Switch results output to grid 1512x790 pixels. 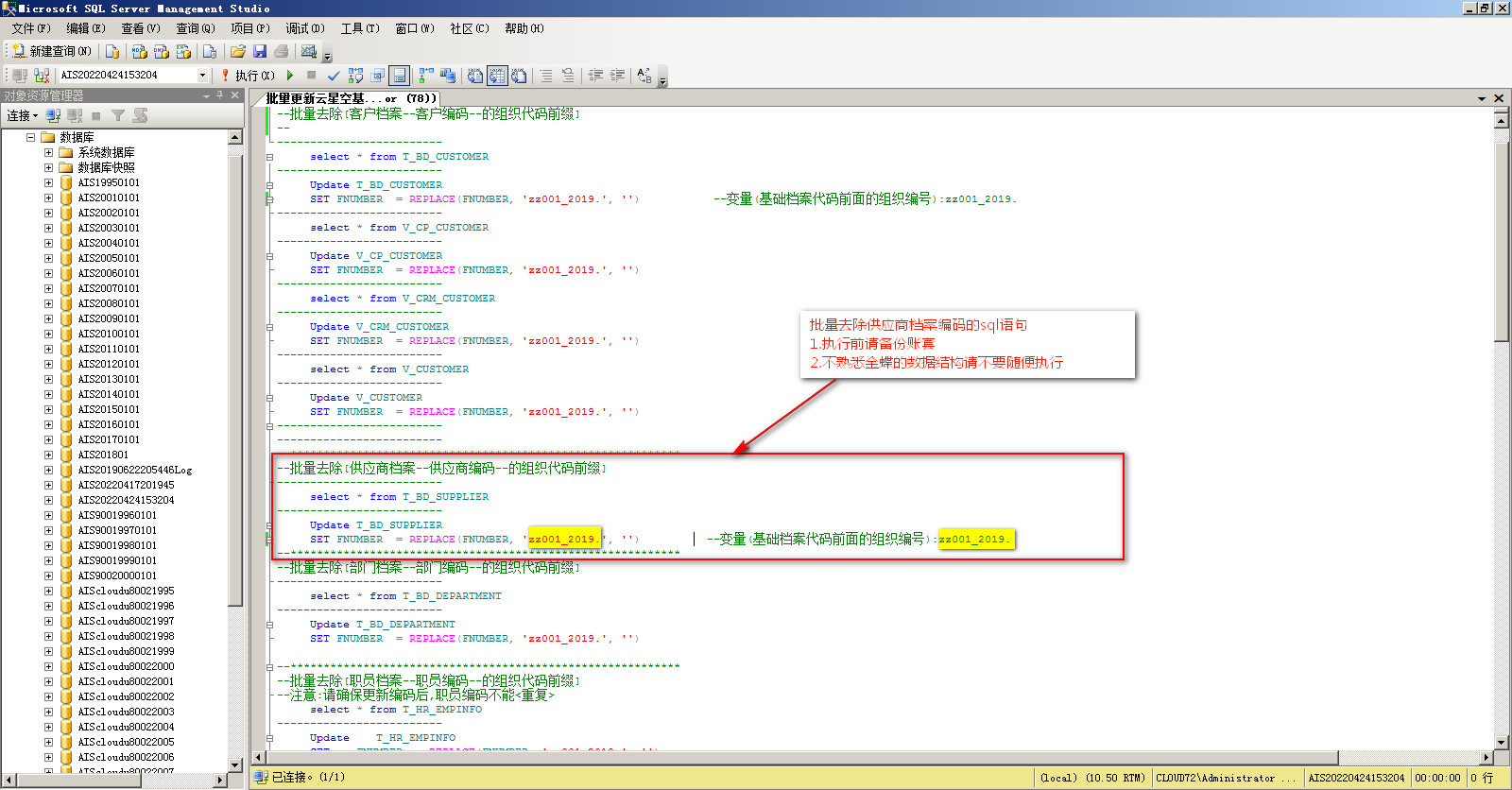[497, 76]
